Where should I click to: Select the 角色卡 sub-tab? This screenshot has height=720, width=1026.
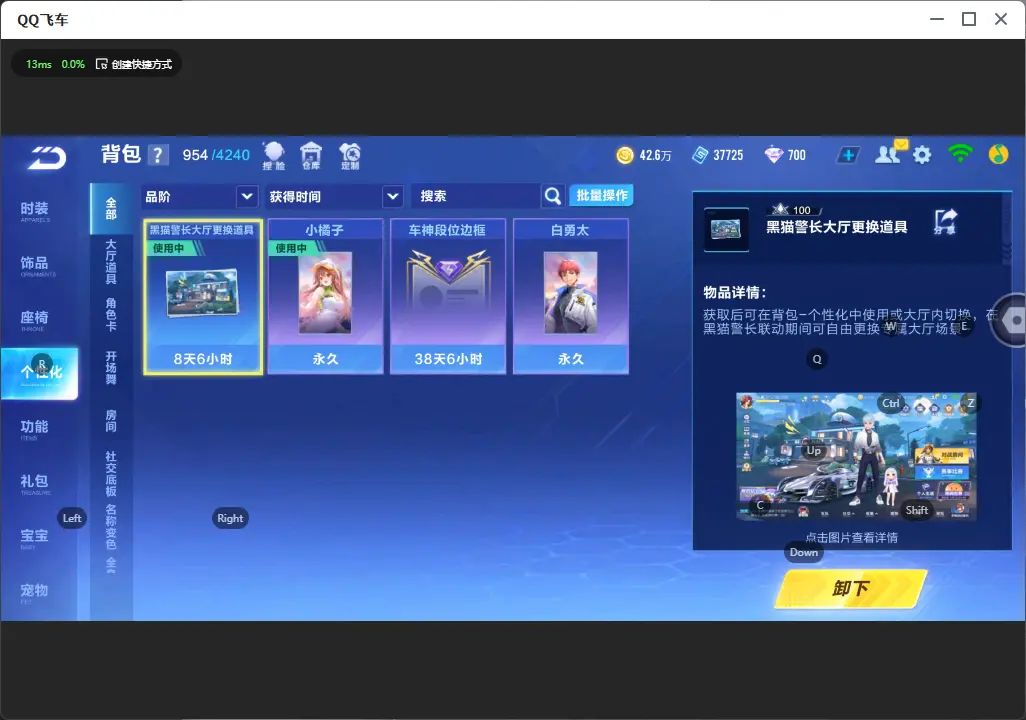tap(111, 314)
